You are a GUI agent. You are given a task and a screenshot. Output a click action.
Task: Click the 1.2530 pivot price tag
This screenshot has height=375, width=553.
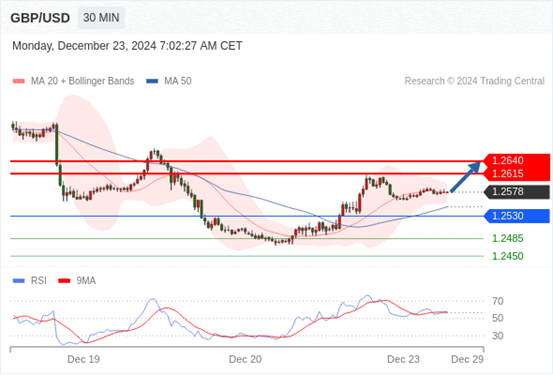[516, 216]
